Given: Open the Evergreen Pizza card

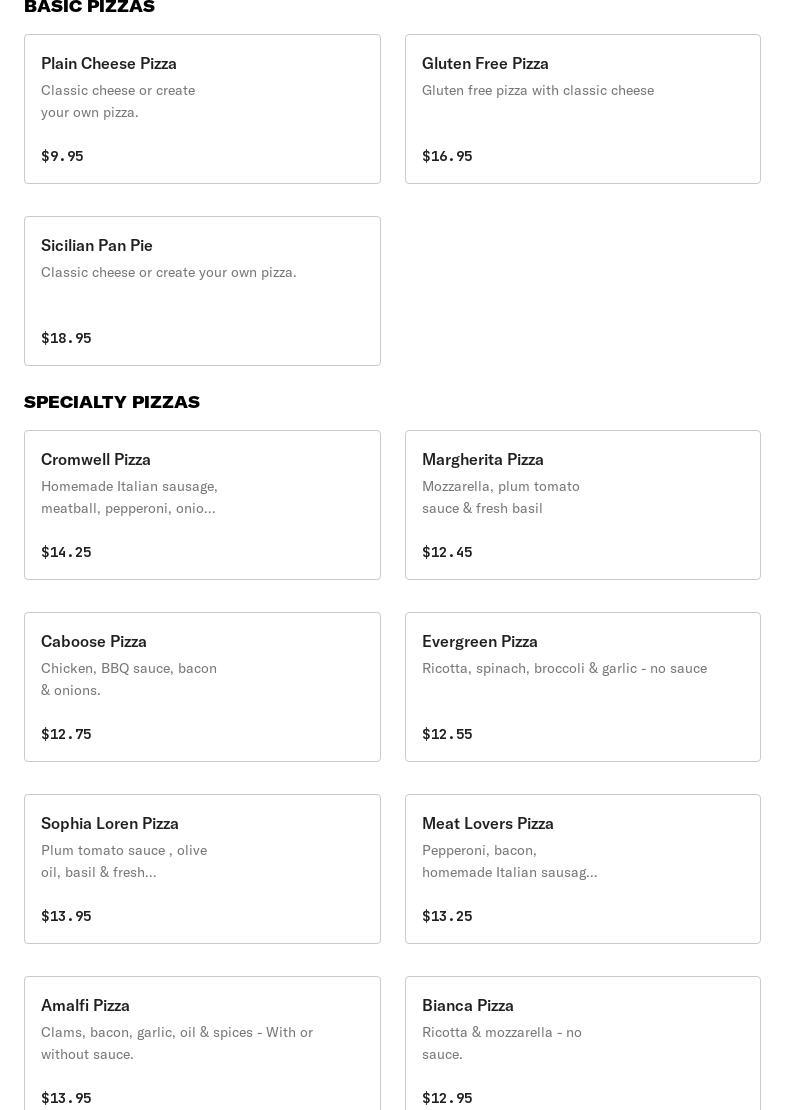Looking at the screenshot, I should [582, 687].
